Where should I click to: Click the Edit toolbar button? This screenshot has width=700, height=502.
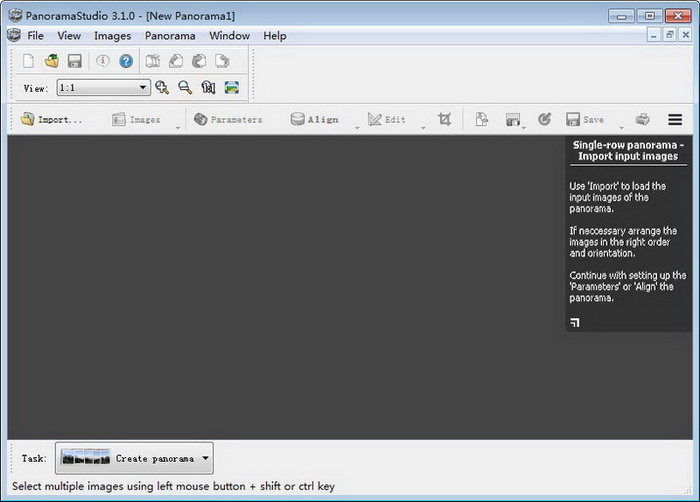(x=387, y=119)
